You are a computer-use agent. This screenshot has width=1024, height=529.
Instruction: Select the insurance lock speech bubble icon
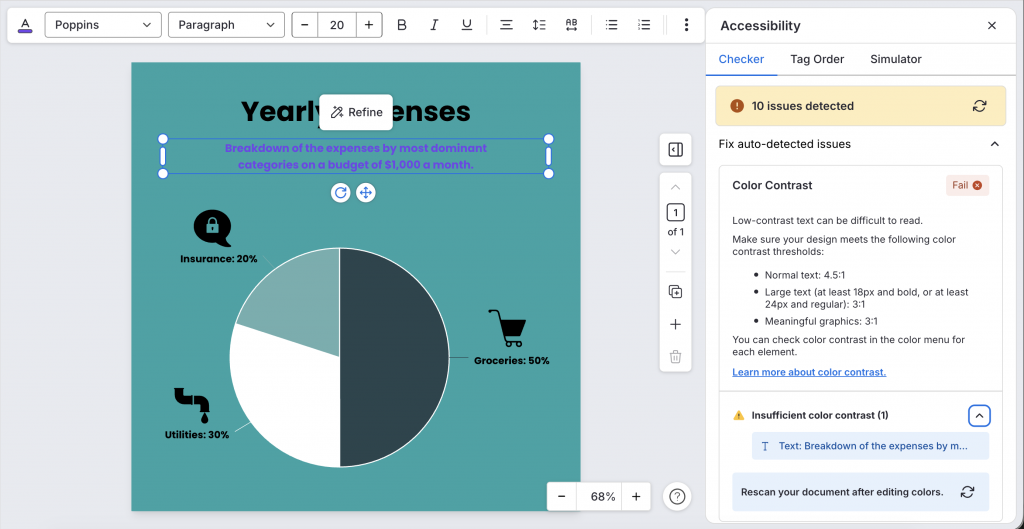(x=212, y=229)
